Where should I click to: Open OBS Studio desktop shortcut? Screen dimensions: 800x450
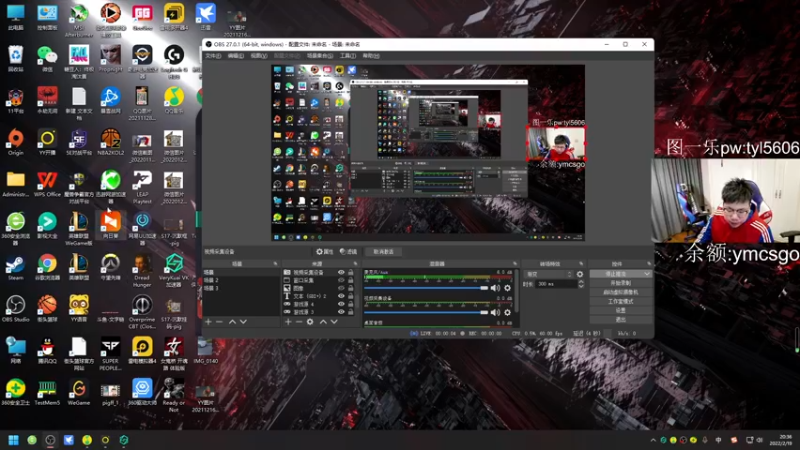tap(16, 309)
